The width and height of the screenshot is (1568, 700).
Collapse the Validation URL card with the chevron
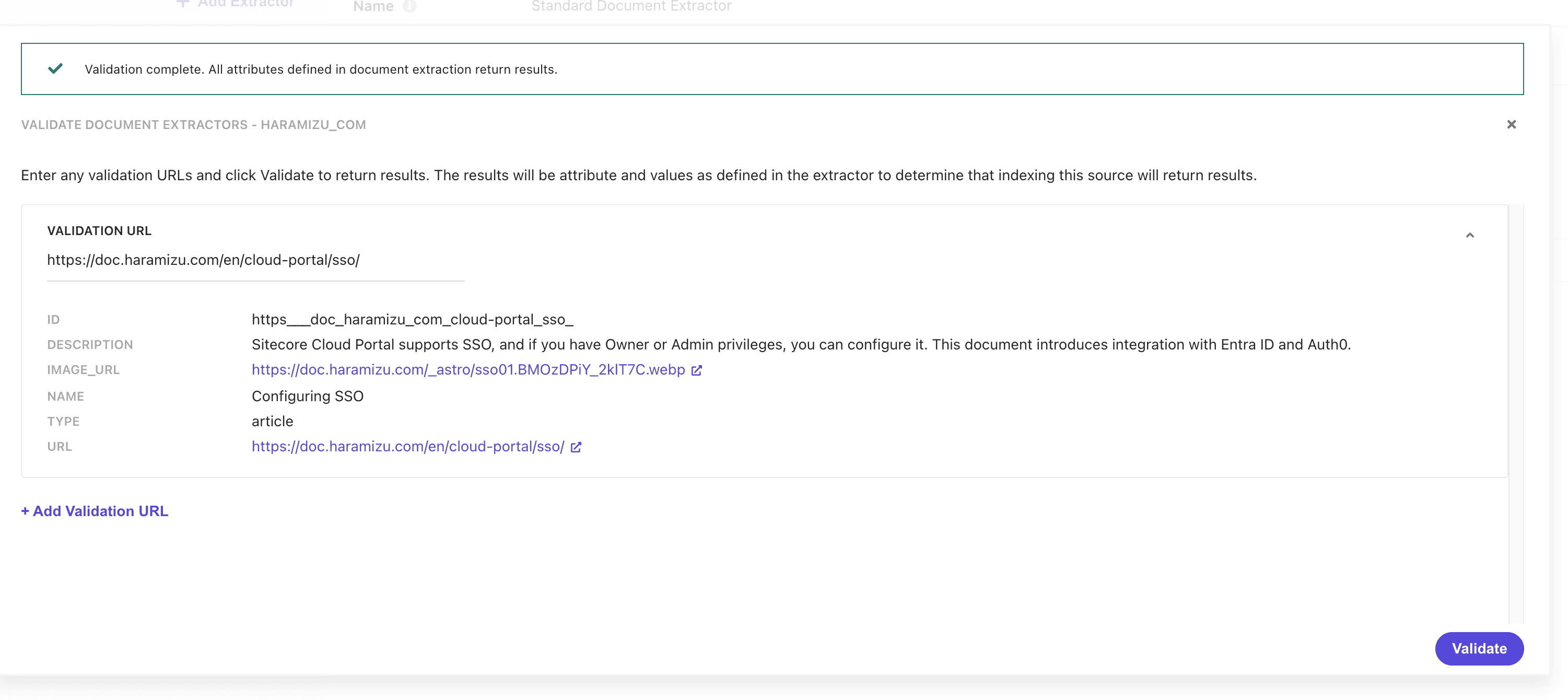click(1469, 236)
